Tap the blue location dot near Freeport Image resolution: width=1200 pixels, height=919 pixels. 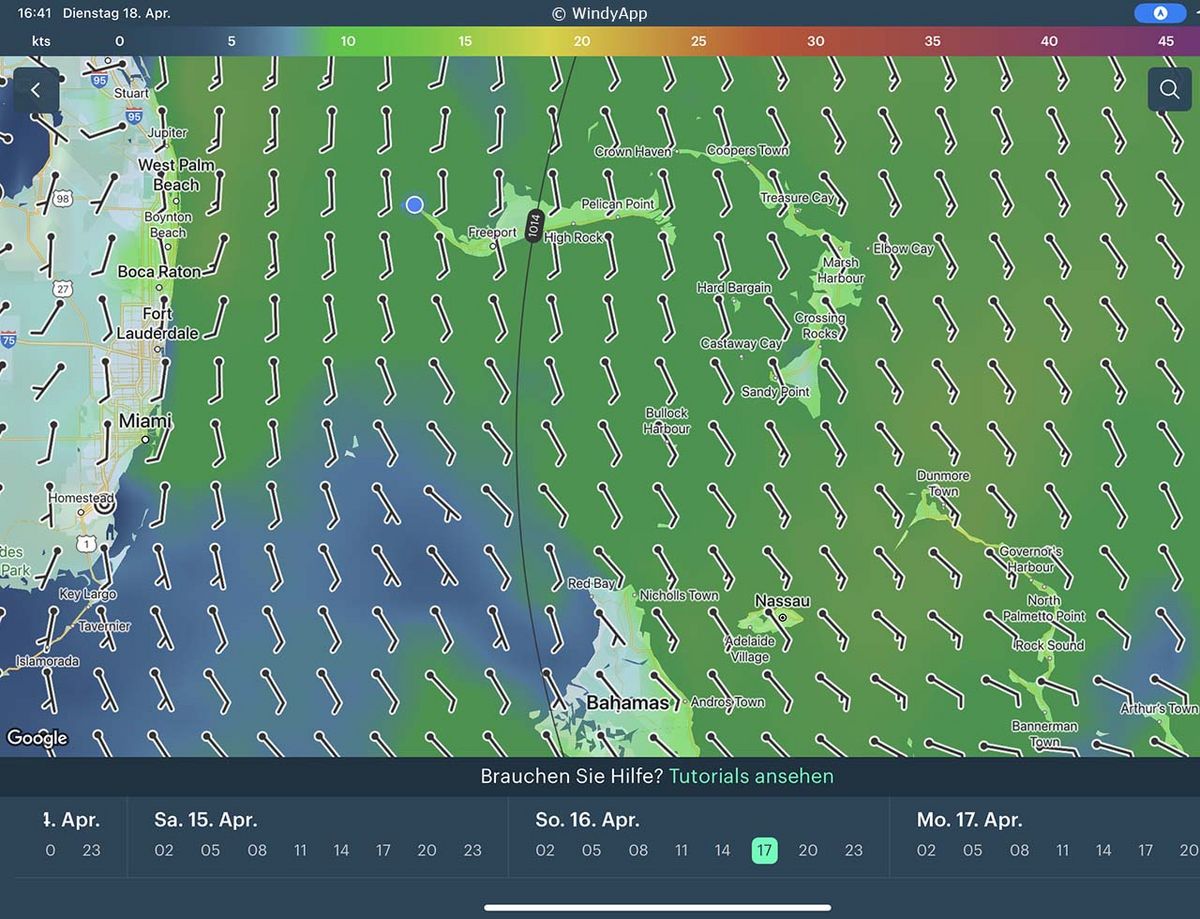click(x=415, y=205)
